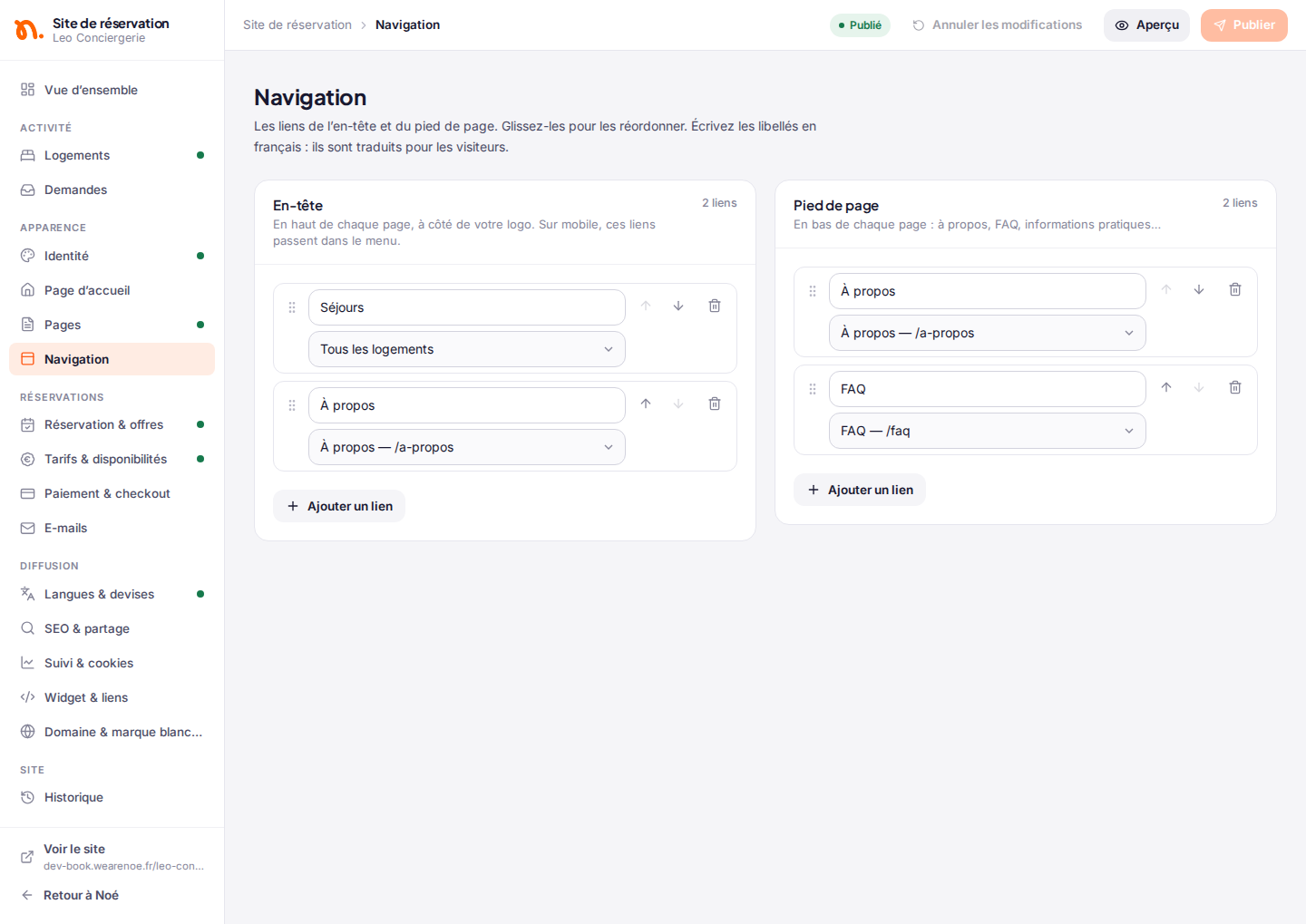Click the Publier button

[1244, 25]
